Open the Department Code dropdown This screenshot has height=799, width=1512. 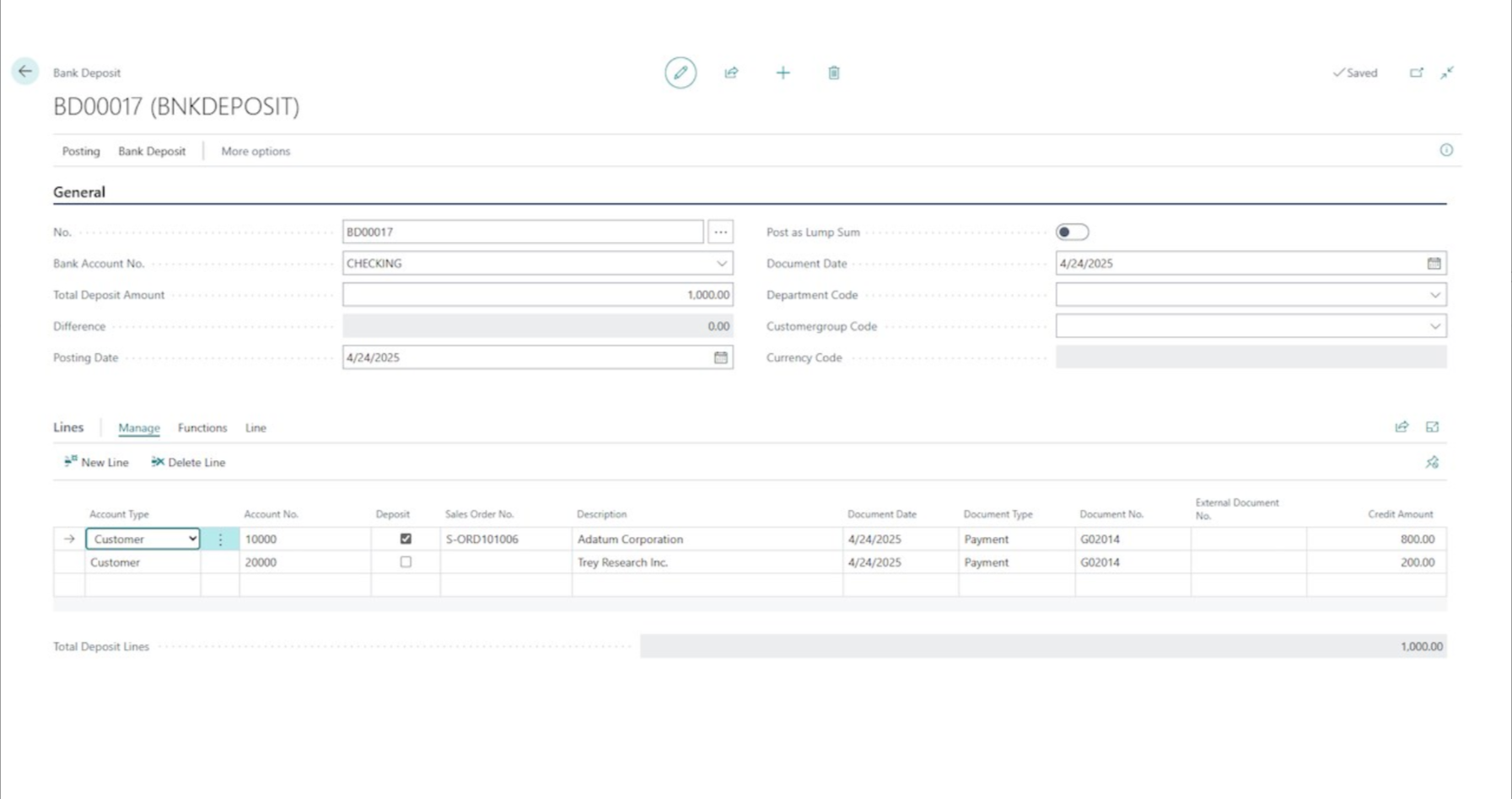click(1434, 295)
